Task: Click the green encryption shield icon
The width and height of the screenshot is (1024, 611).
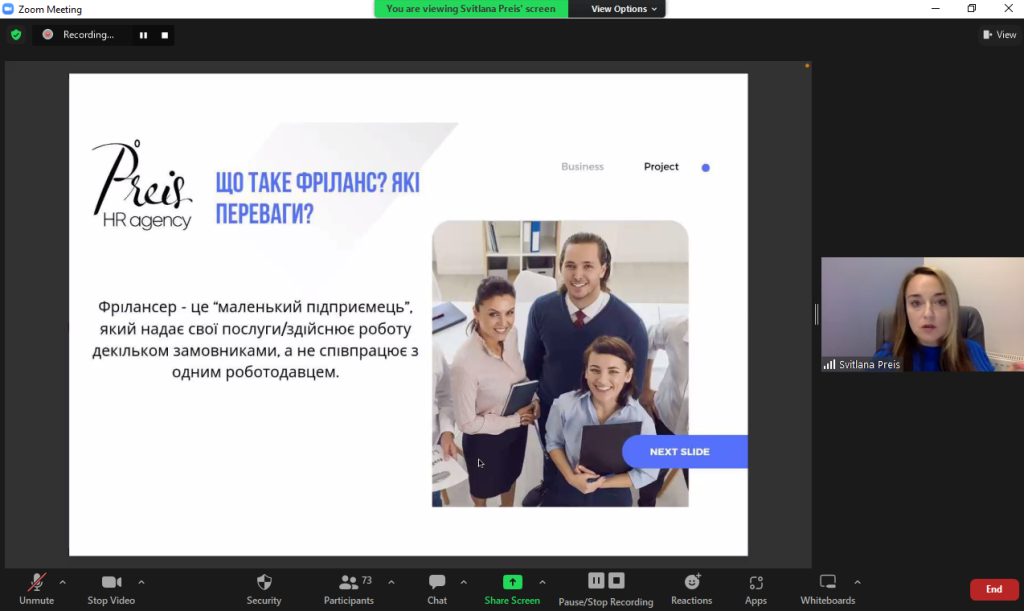Action: point(15,35)
